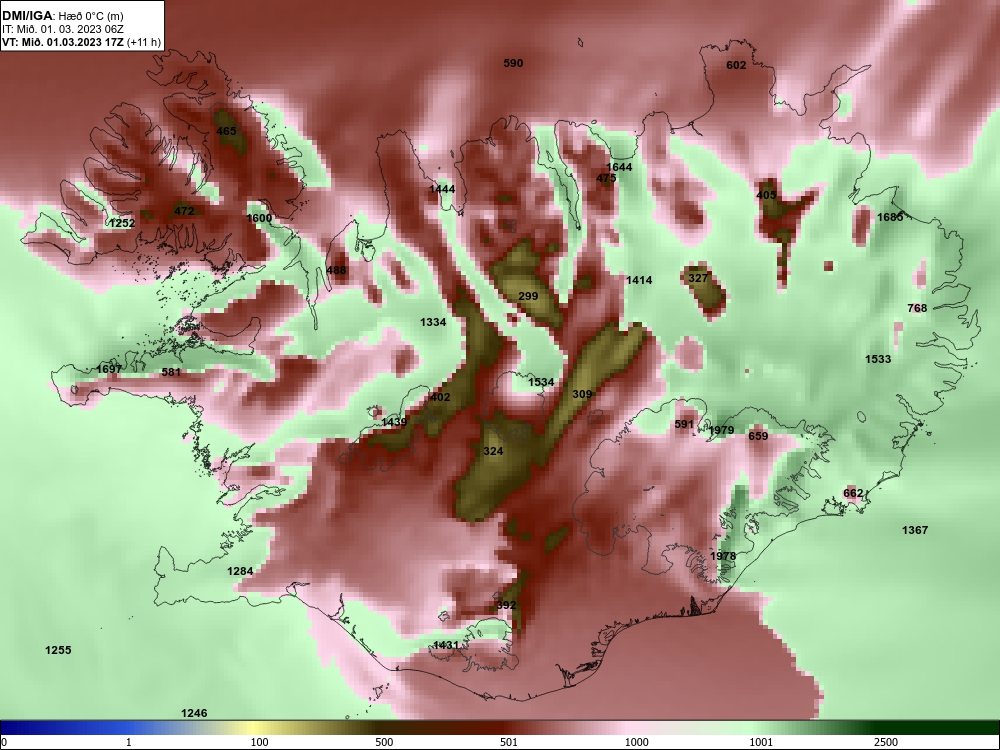Click the '0' label on color scale
The image size is (1000, 750).
click(x=4, y=742)
